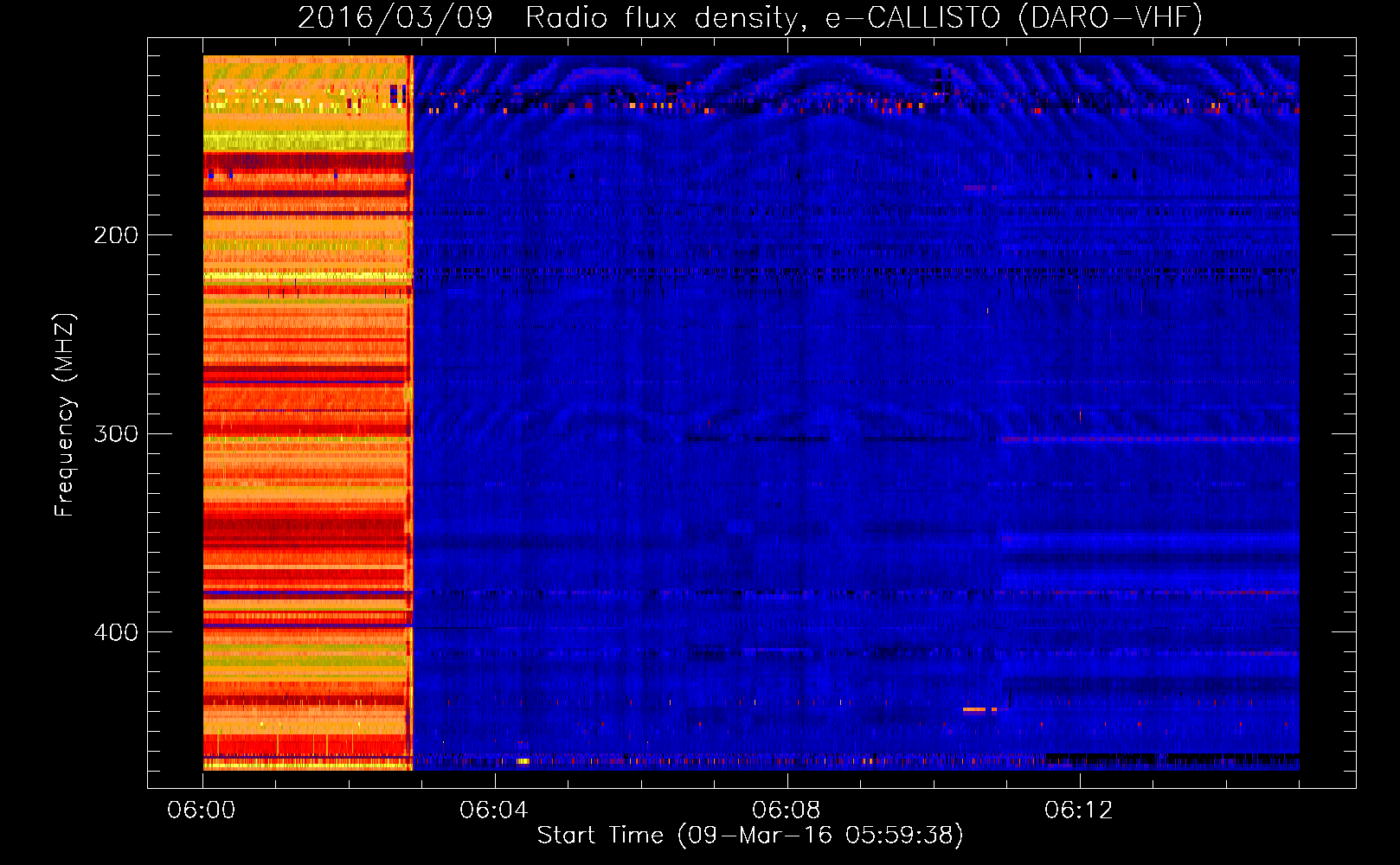Click the 400 frequency tick label
This screenshot has width=1400, height=865.
pyautogui.click(x=116, y=632)
